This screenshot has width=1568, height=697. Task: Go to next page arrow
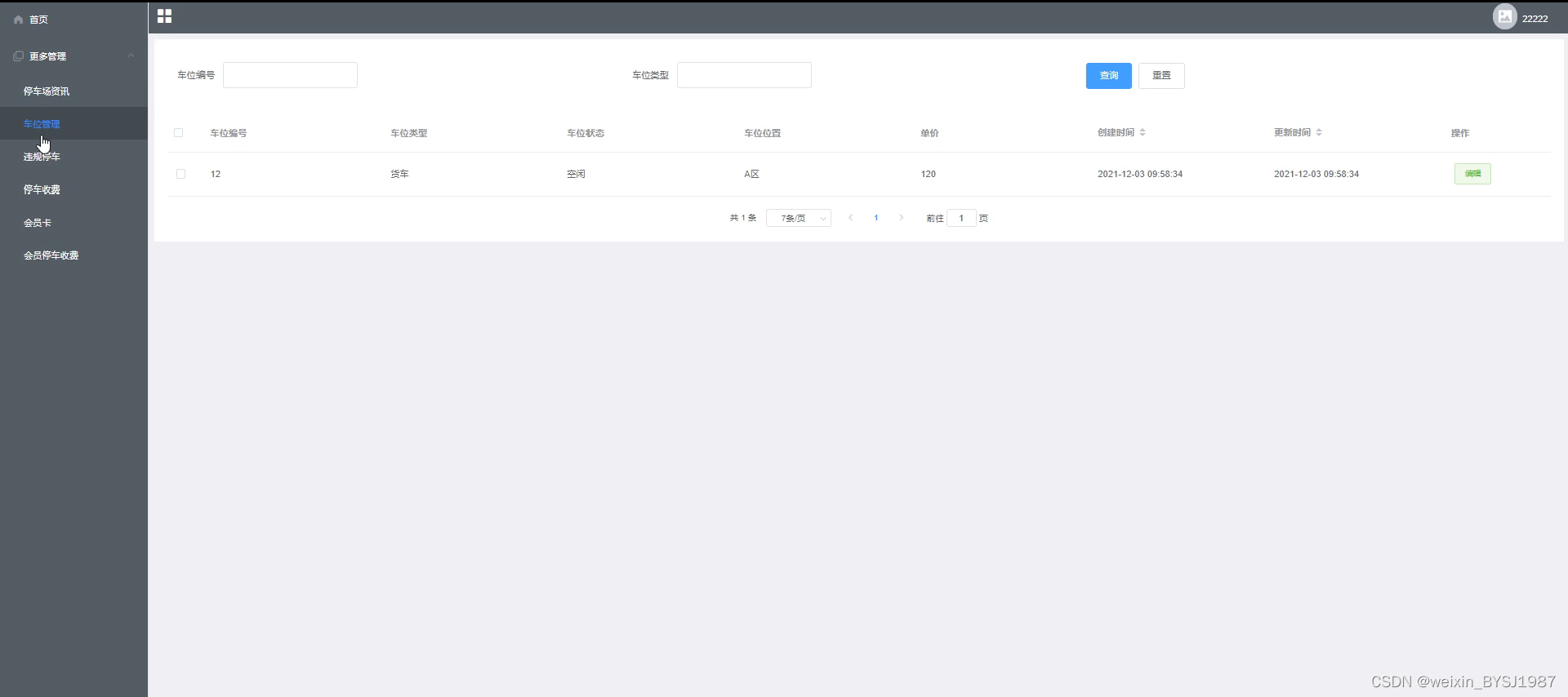(x=901, y=218)
